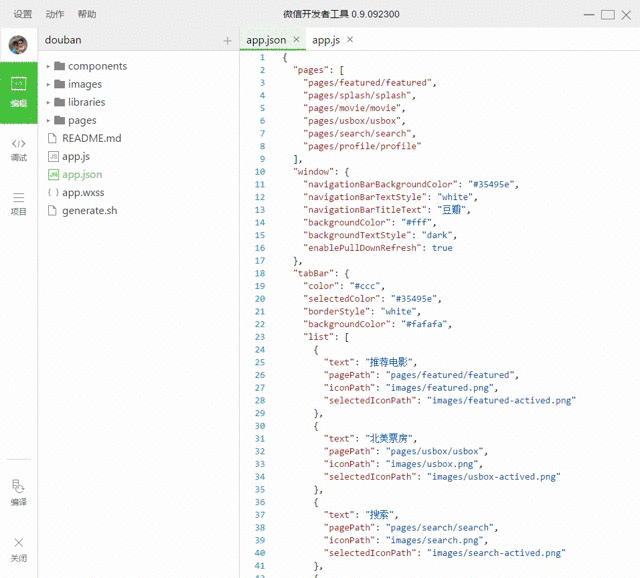Click the "pages/movie/movie" string on line 5
The width and height of the screenshot is (640, 578).
[352, 108]
